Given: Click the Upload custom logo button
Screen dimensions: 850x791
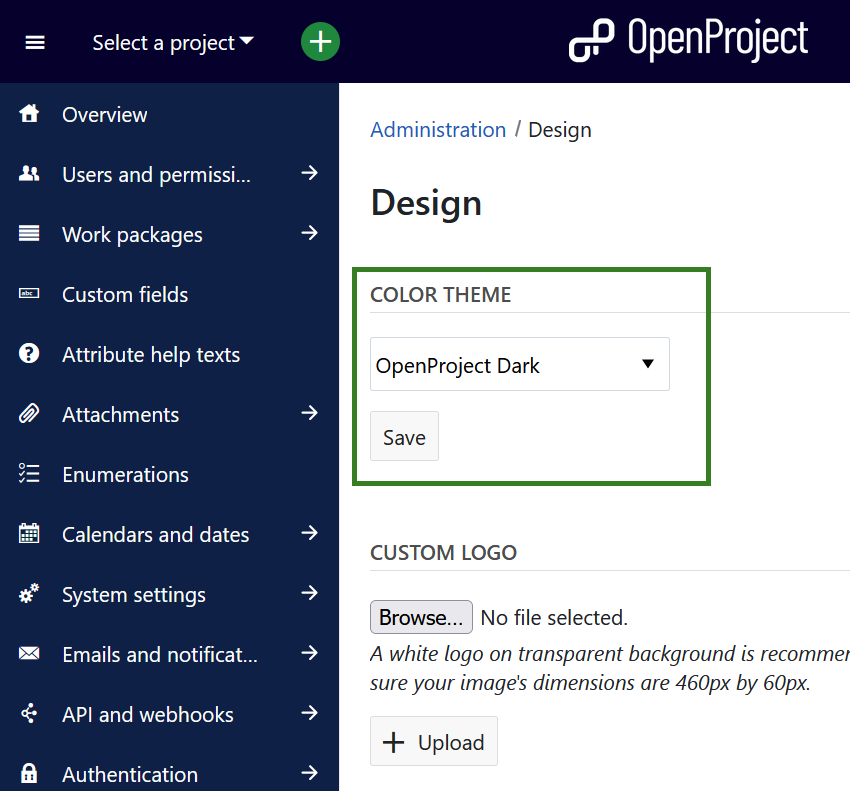Looking at the screenshot, I should pyautogui.click(x=434, y=742).
